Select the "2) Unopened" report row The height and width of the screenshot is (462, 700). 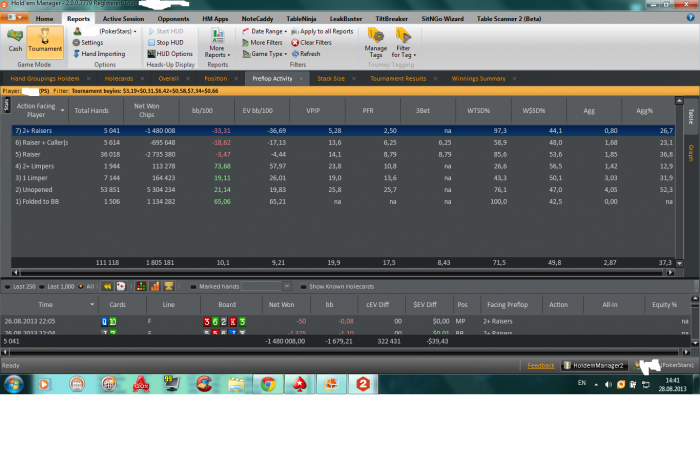point(343,190)
